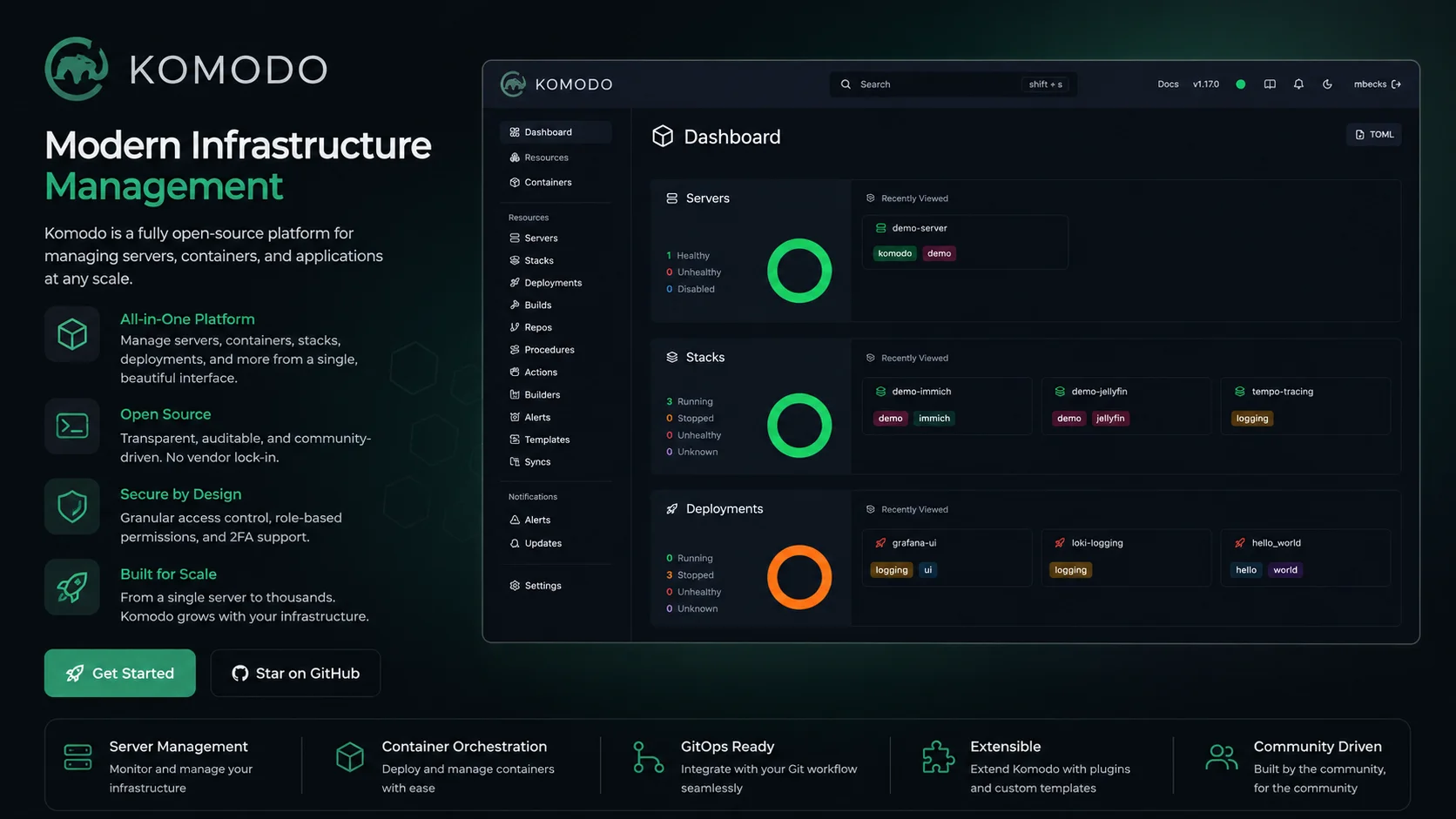Image resolution: width=1456 pixels, height=819 pixels.
Task: Click the Builders sidebar icon
Action: [515, 395]
